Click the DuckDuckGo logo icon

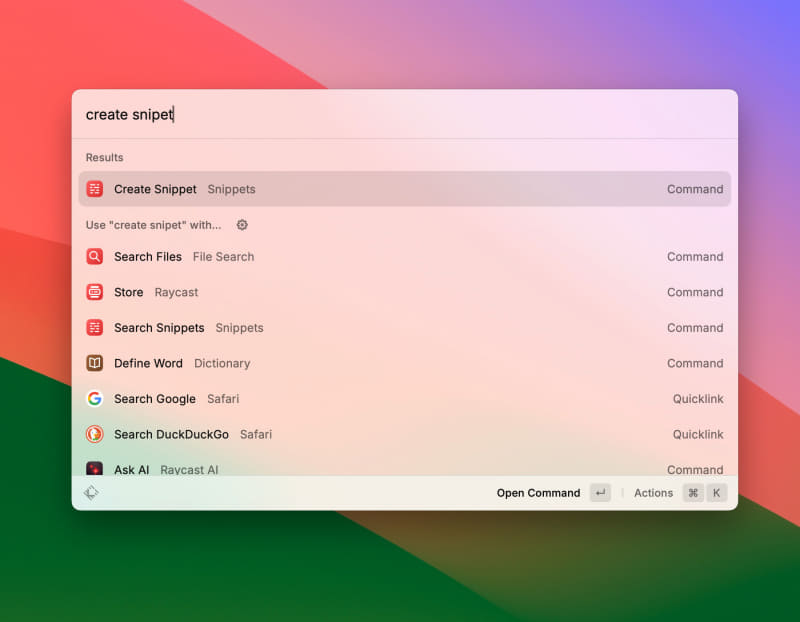pos(94,434)
